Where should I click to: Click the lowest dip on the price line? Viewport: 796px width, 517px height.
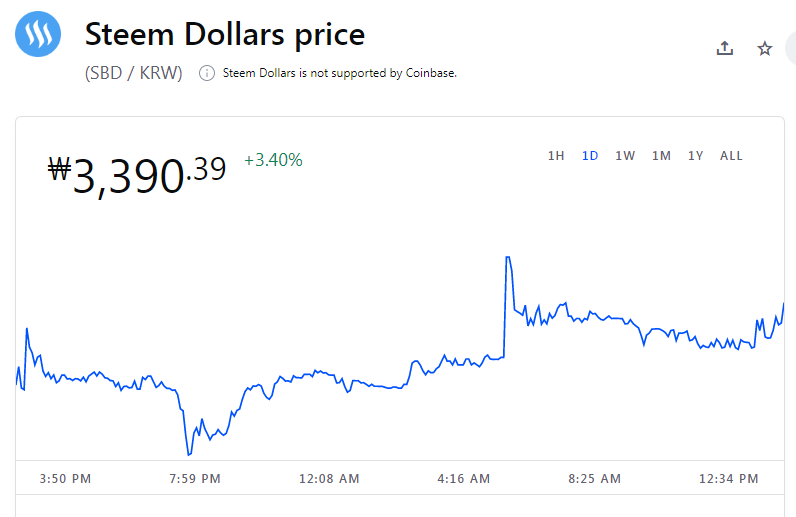(x=189, y=454)
